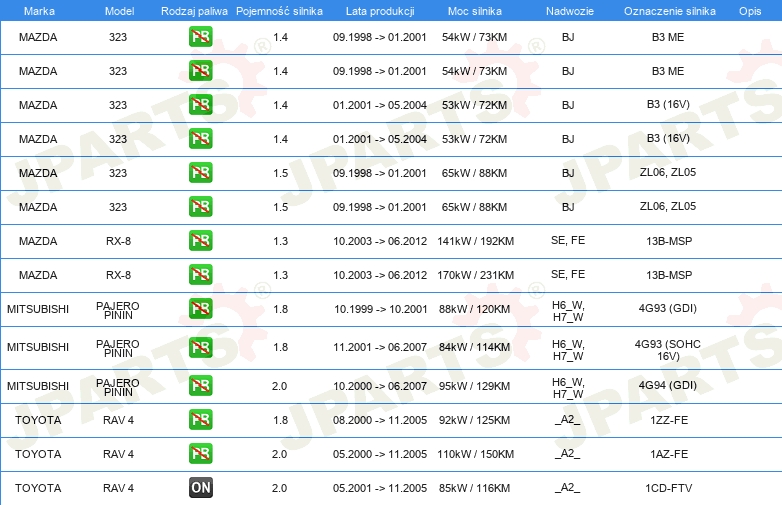This screenshot has height=505, width=782.
Task: Click MAZDA in the 141kW / 192KM row
Action: tap(38, 241)
